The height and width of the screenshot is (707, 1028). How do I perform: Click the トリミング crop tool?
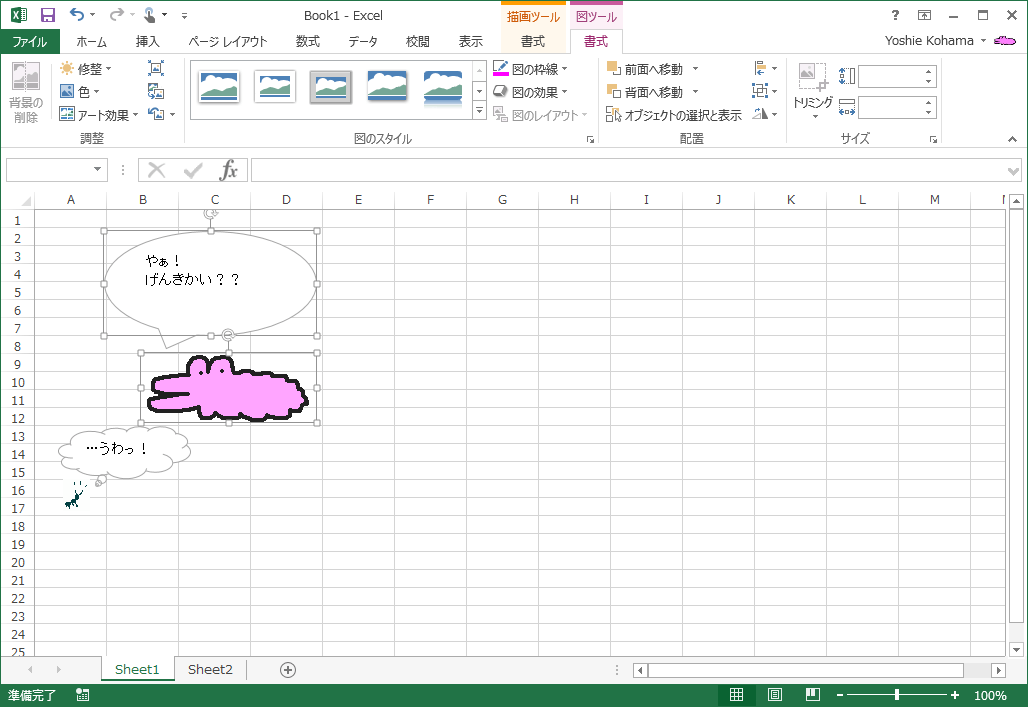click(813, 91)
